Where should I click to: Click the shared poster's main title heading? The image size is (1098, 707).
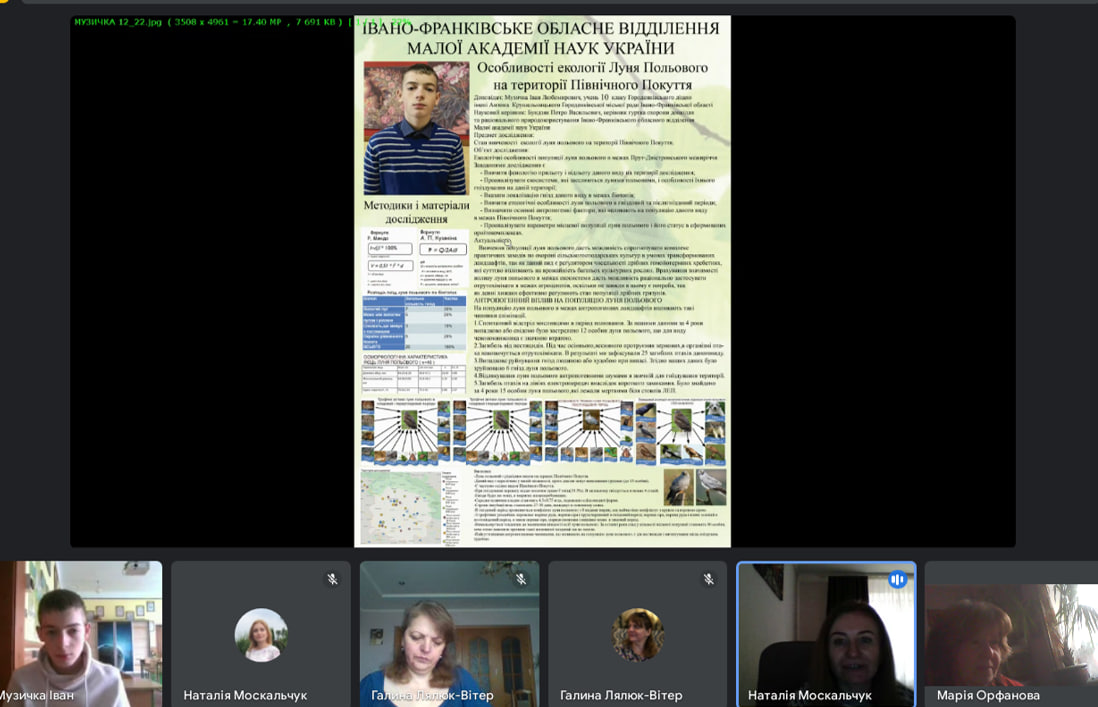click(541, 38)
